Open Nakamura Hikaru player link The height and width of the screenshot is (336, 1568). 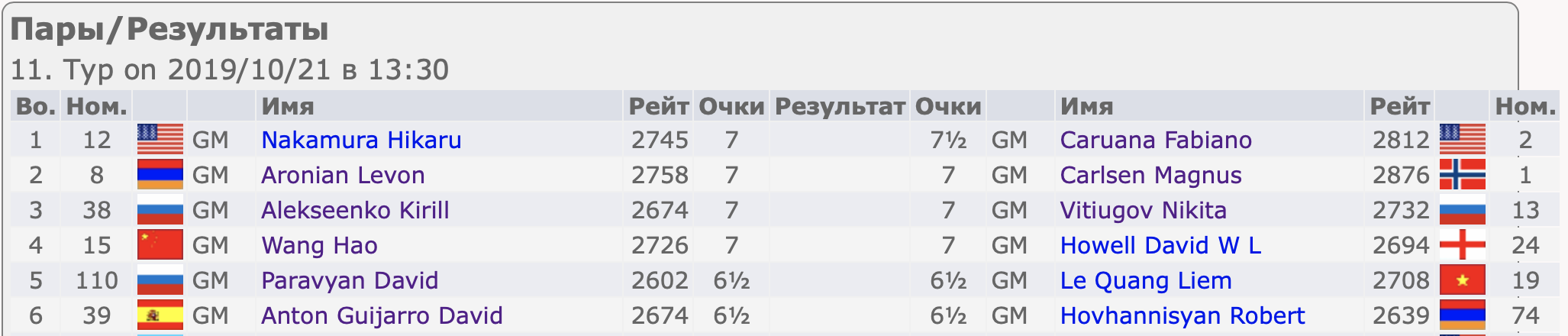[361, 140]
